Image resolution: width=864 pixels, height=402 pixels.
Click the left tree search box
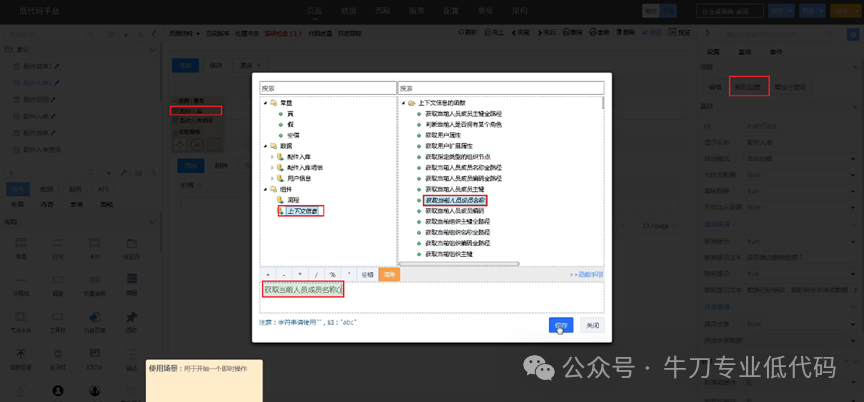coord(328,88)
